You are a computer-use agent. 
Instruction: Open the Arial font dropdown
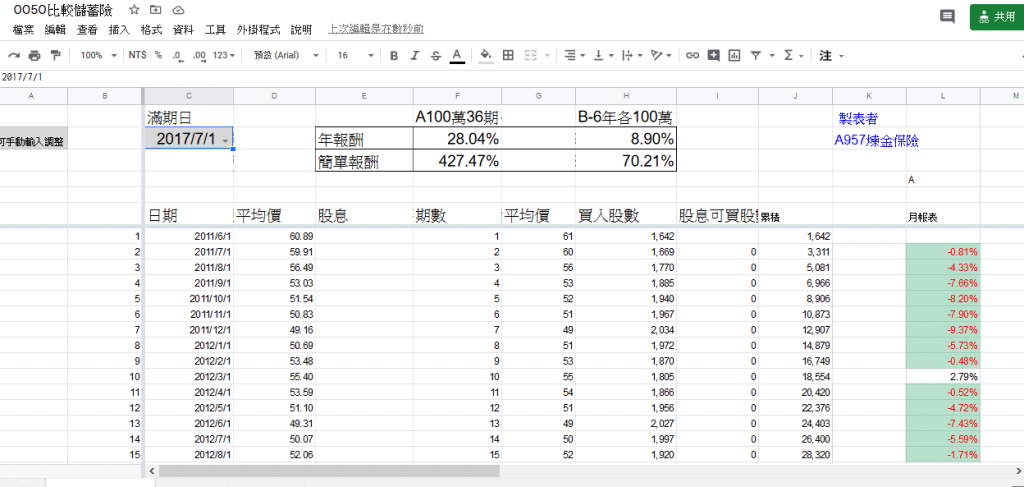[x=286, y=55]
